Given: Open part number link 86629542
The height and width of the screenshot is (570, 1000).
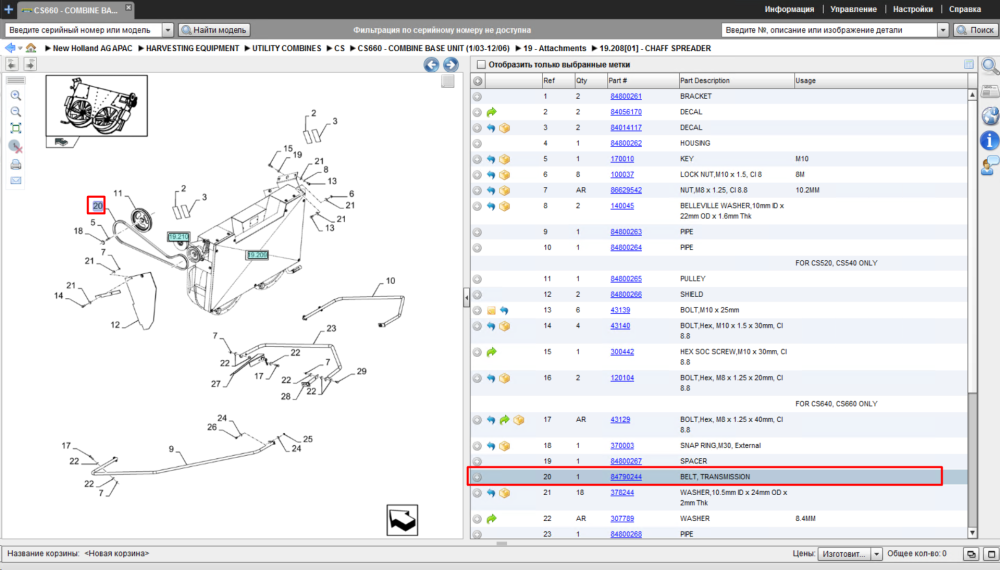Looking at the screenshot, I should (626, 190).
